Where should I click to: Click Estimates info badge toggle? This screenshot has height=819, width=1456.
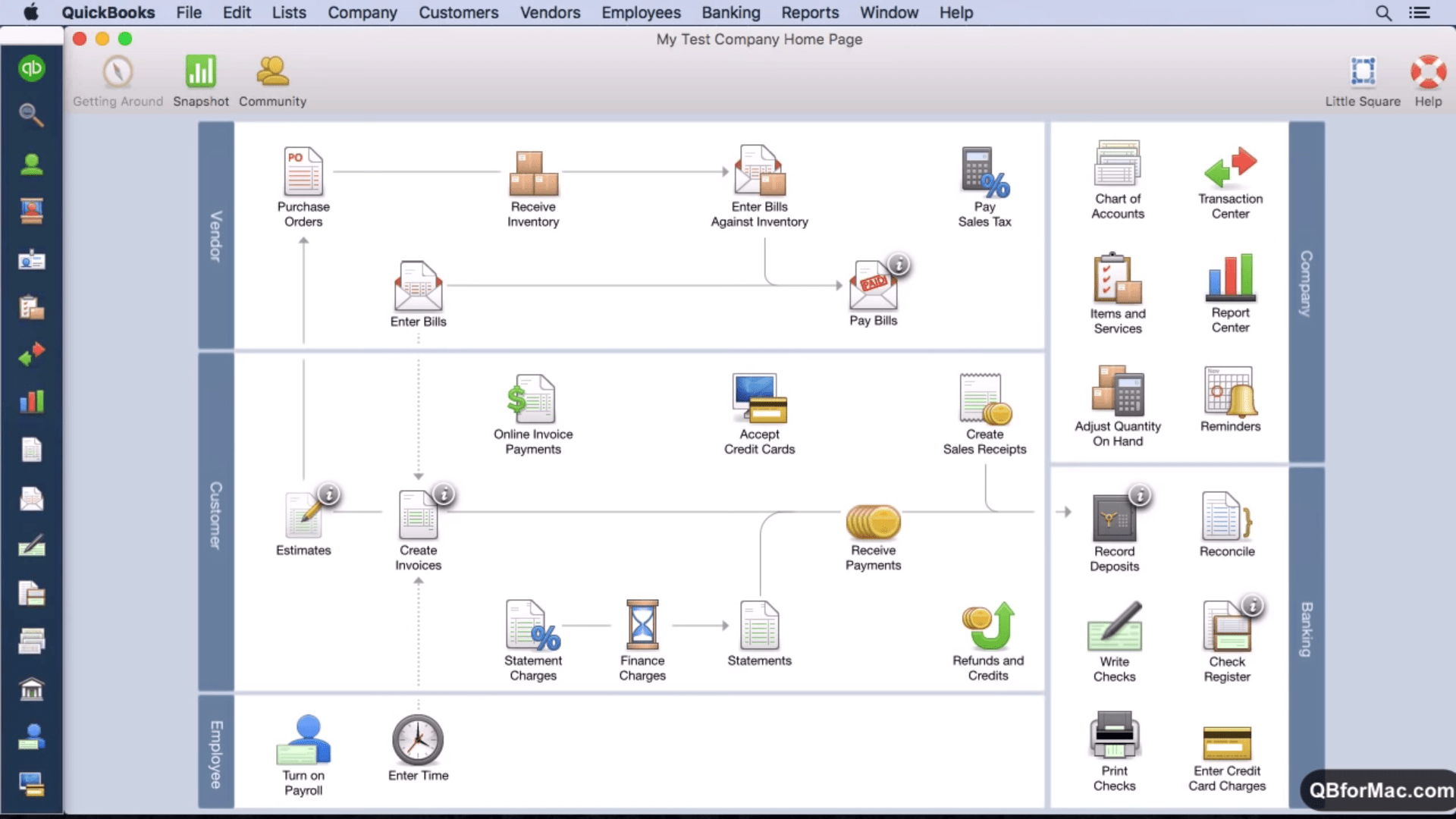coord(328,495)
